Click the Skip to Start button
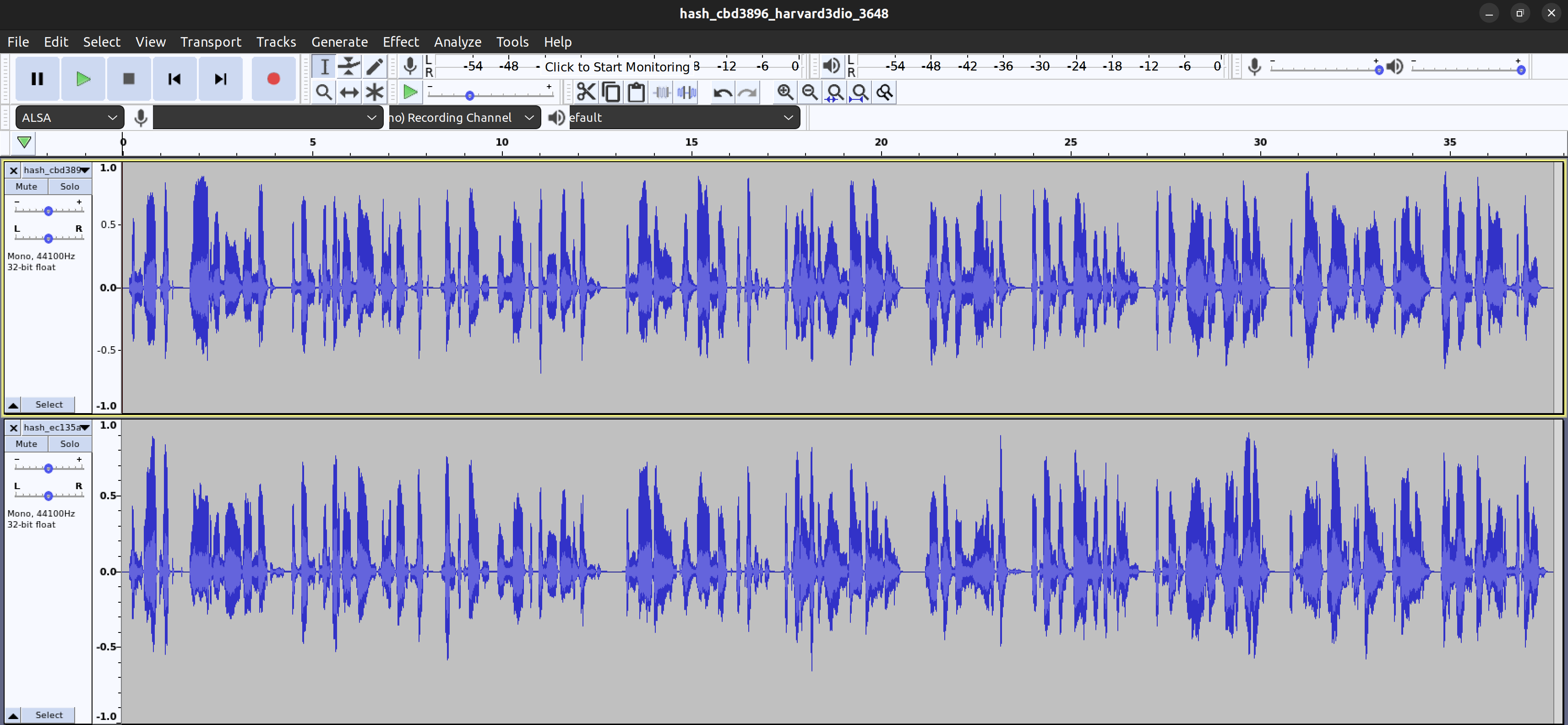Screen dimensions: 1568x725 click(x=174, y=78)
